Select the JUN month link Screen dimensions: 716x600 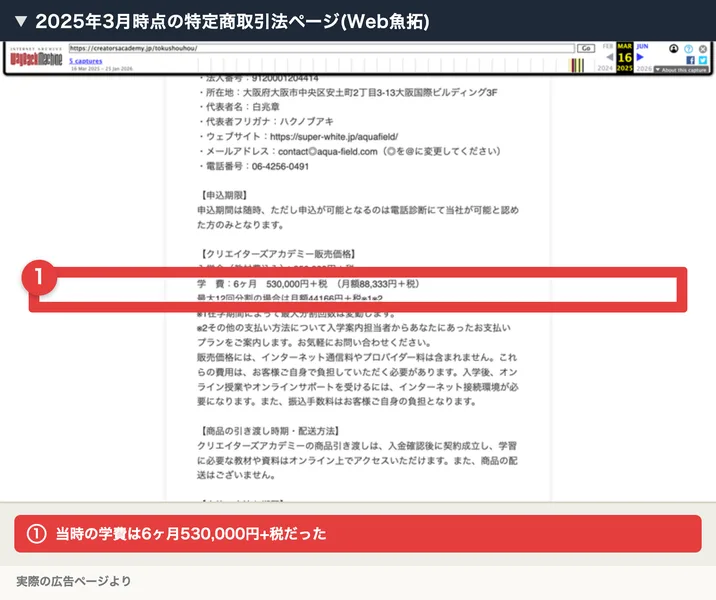642,46
